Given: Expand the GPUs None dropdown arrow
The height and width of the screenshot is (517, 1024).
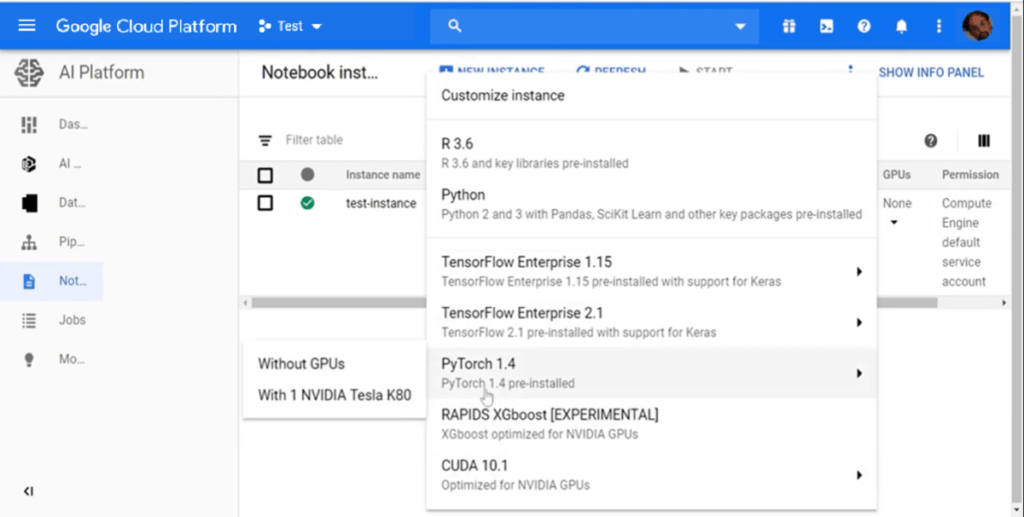Looking at the screenshot, I should coord(894,223).
